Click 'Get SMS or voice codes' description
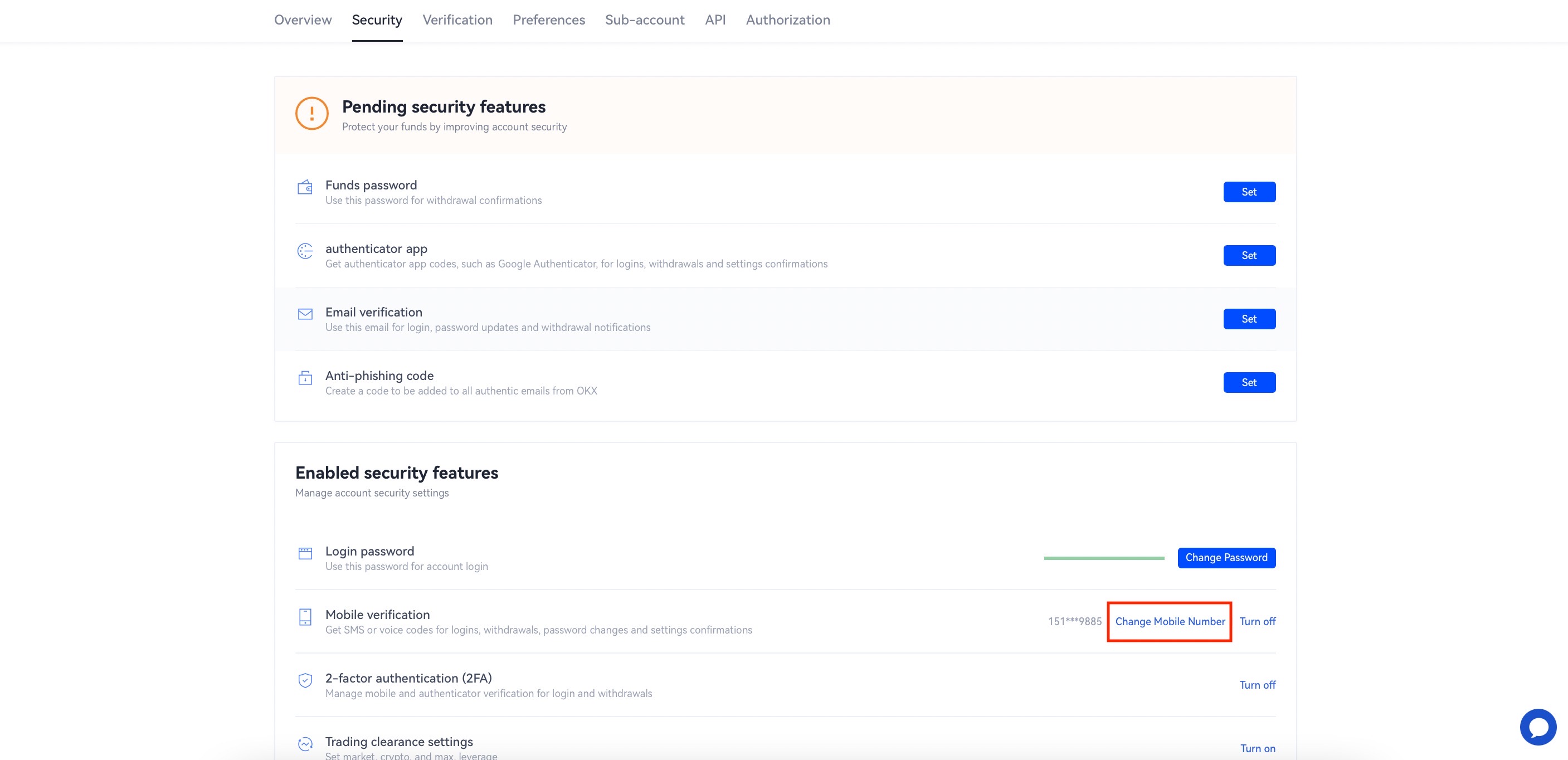The height and width of the screenshot is (760, 1568). (538, 630)
